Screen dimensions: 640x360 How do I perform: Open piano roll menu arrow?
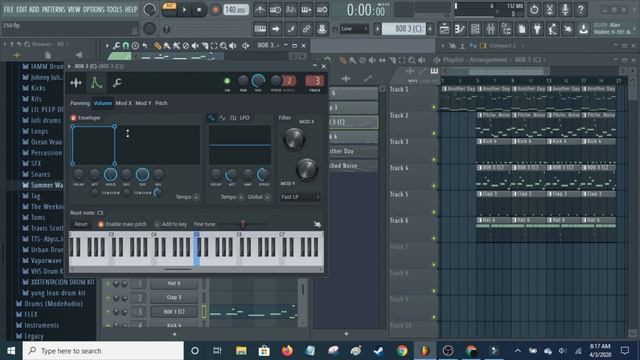107,46
